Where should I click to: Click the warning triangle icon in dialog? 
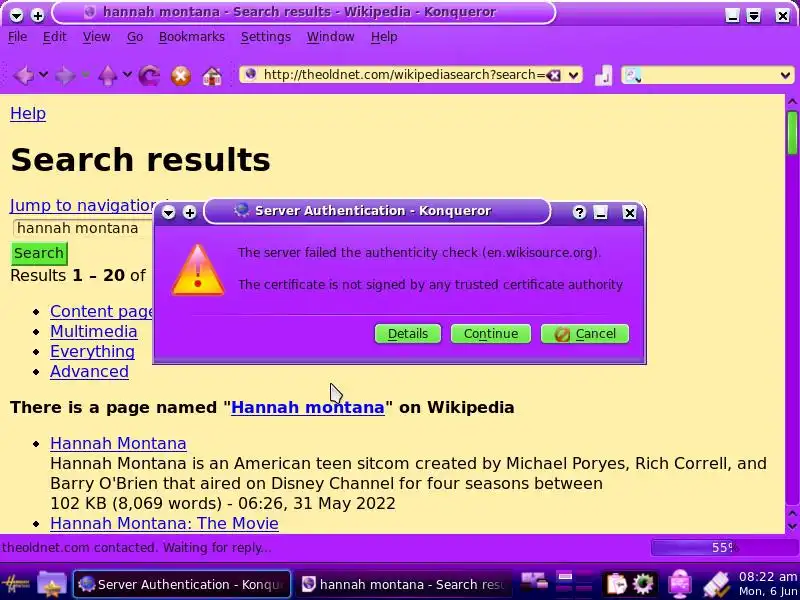click(x=198, y=269)
